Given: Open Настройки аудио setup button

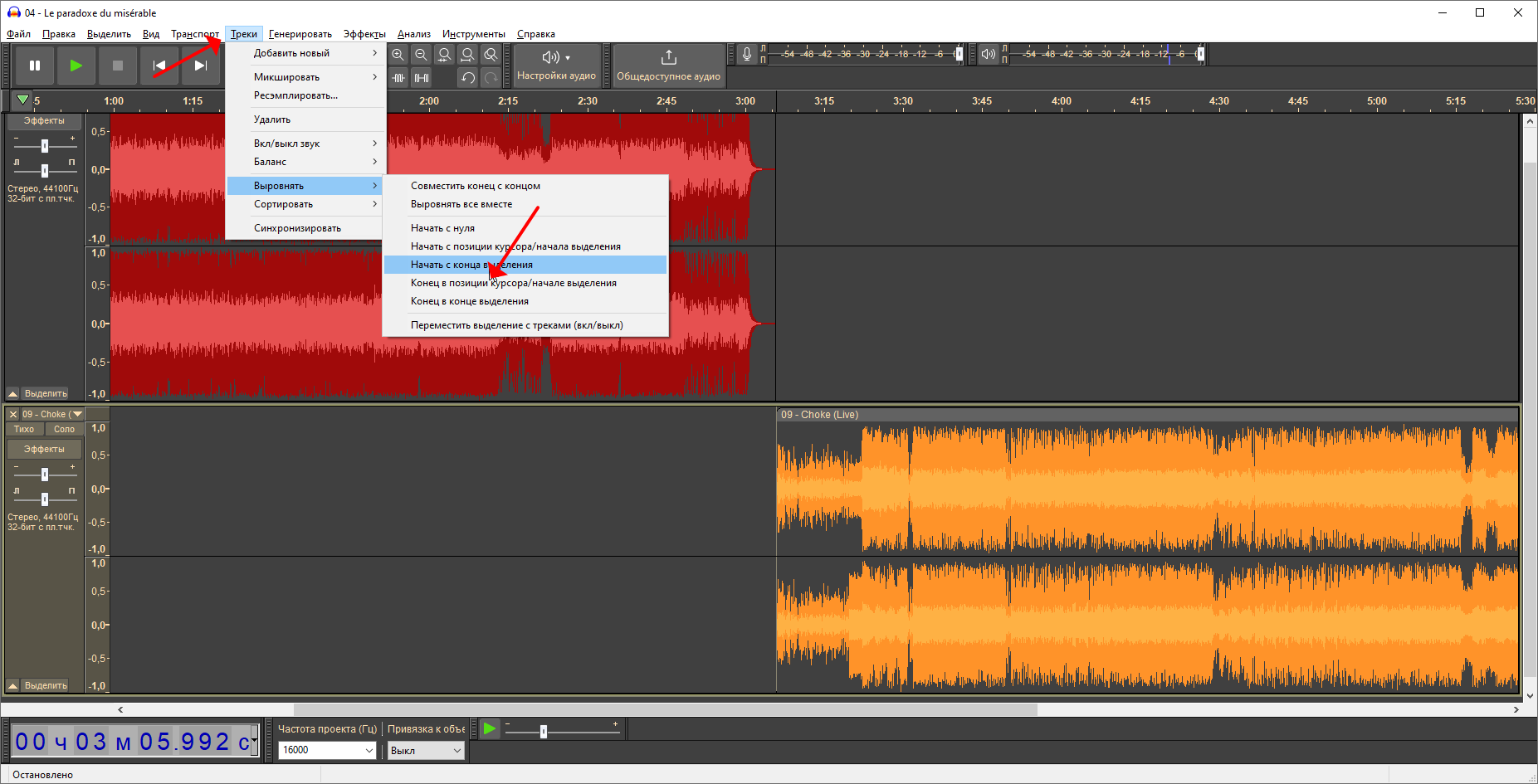Looking at the screenshot, I should (x=556, y=66).
